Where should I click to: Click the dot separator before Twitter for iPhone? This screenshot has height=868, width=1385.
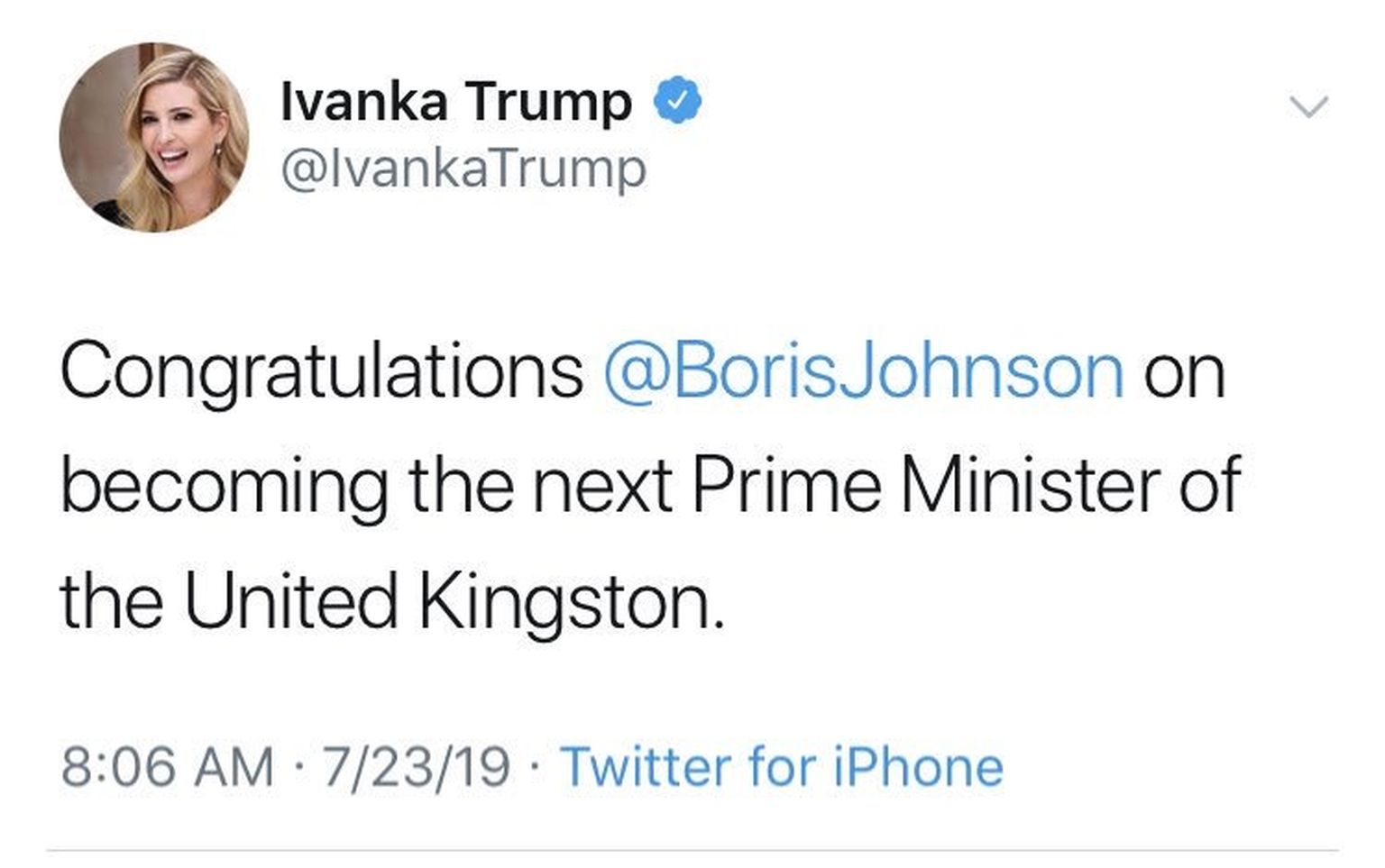(x=536, y=768)
